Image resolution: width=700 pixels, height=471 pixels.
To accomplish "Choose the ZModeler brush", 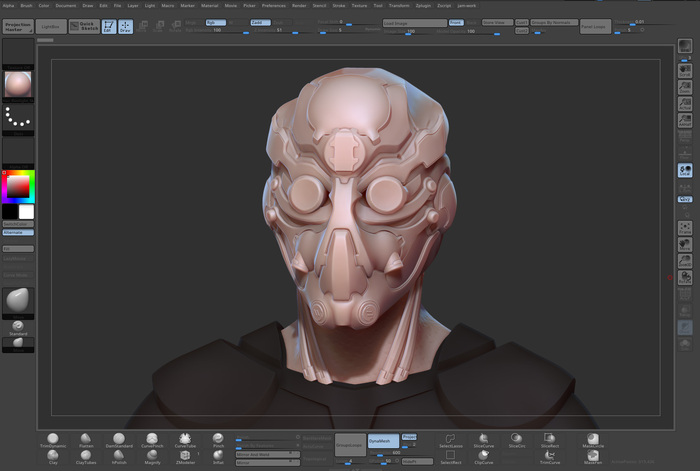I will coord(185,457).
